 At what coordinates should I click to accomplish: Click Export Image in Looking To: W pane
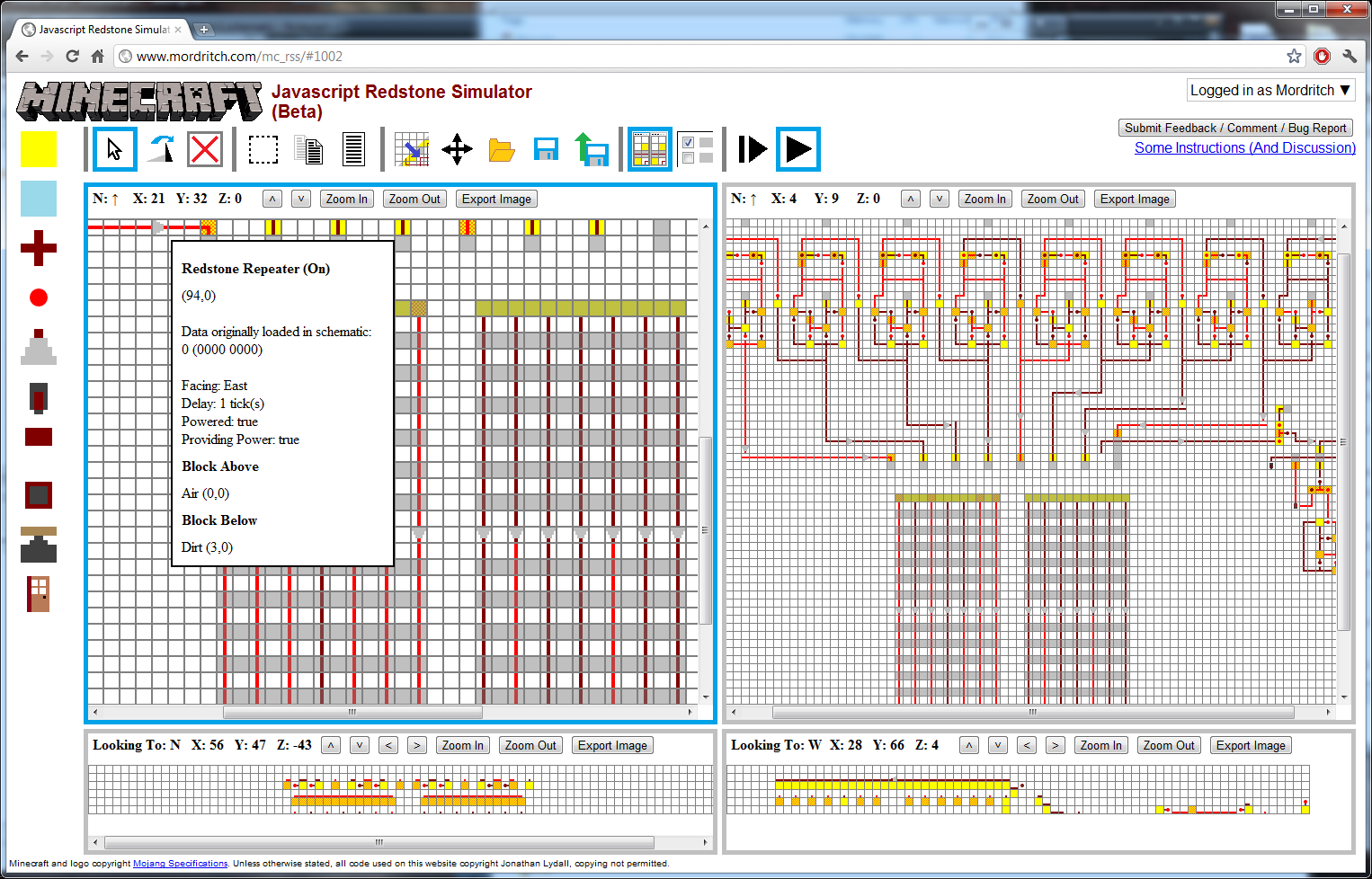(1251, 745)
